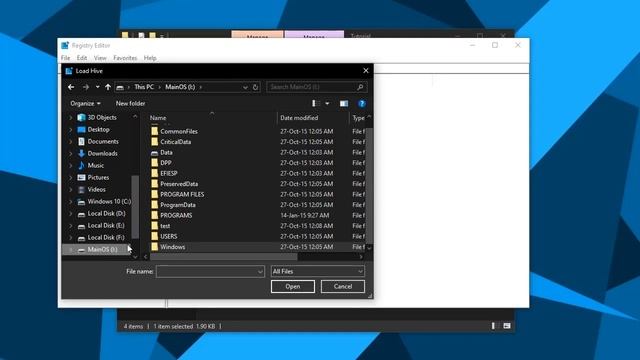This screenshot has height=360, width=640.
Task: Click the Cancel button
Action: tap(343, 287)
